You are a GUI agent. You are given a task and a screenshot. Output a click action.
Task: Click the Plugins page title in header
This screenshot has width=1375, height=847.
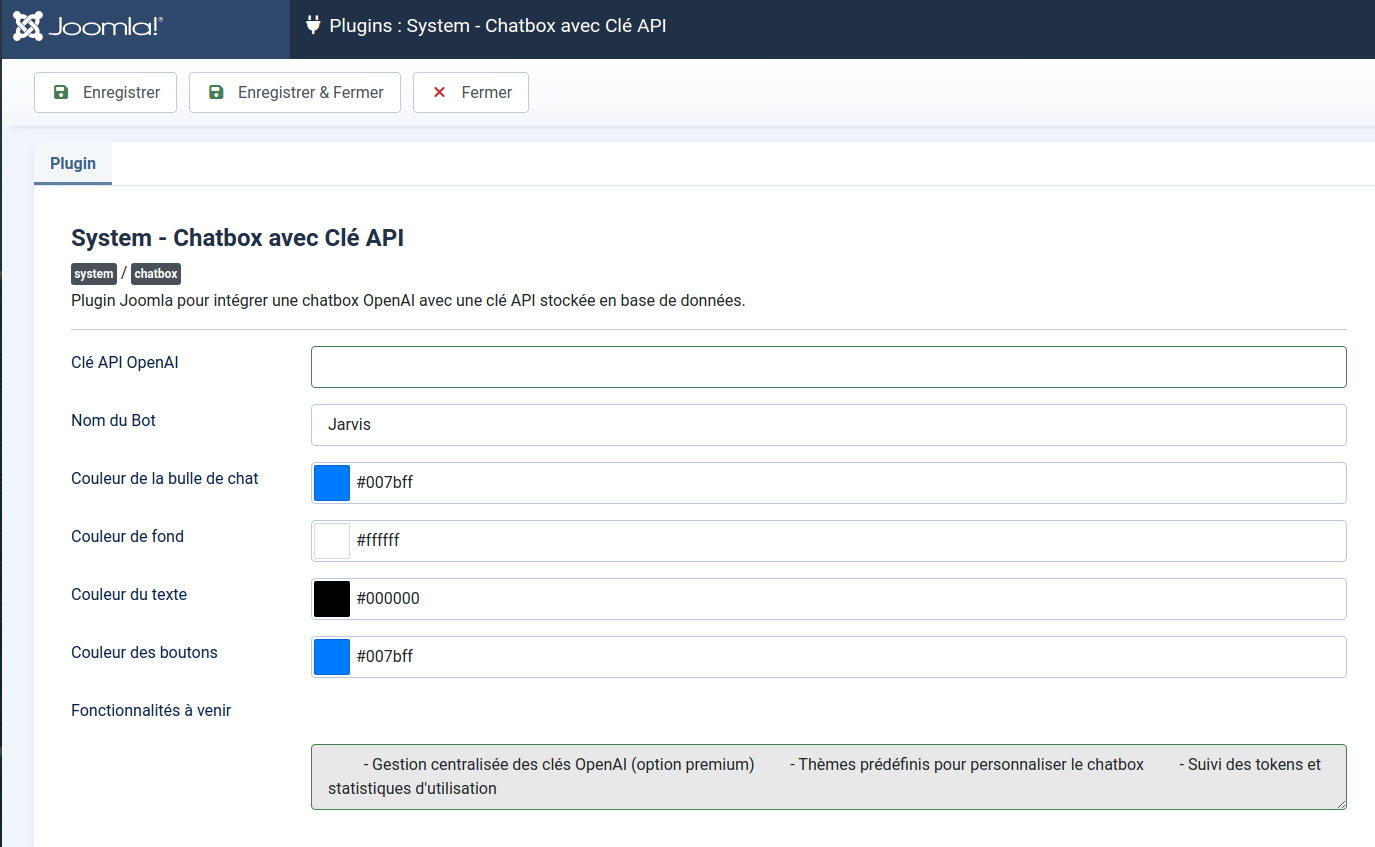[x=498, y=25]
